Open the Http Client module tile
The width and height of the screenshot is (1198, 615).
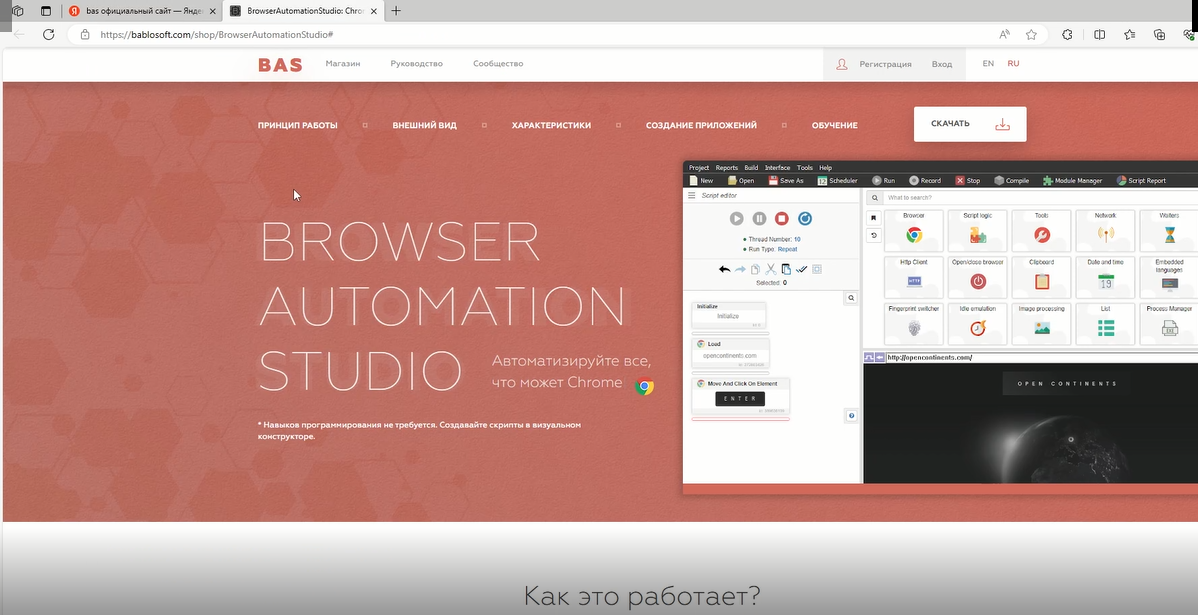click(x=914, y=277)
